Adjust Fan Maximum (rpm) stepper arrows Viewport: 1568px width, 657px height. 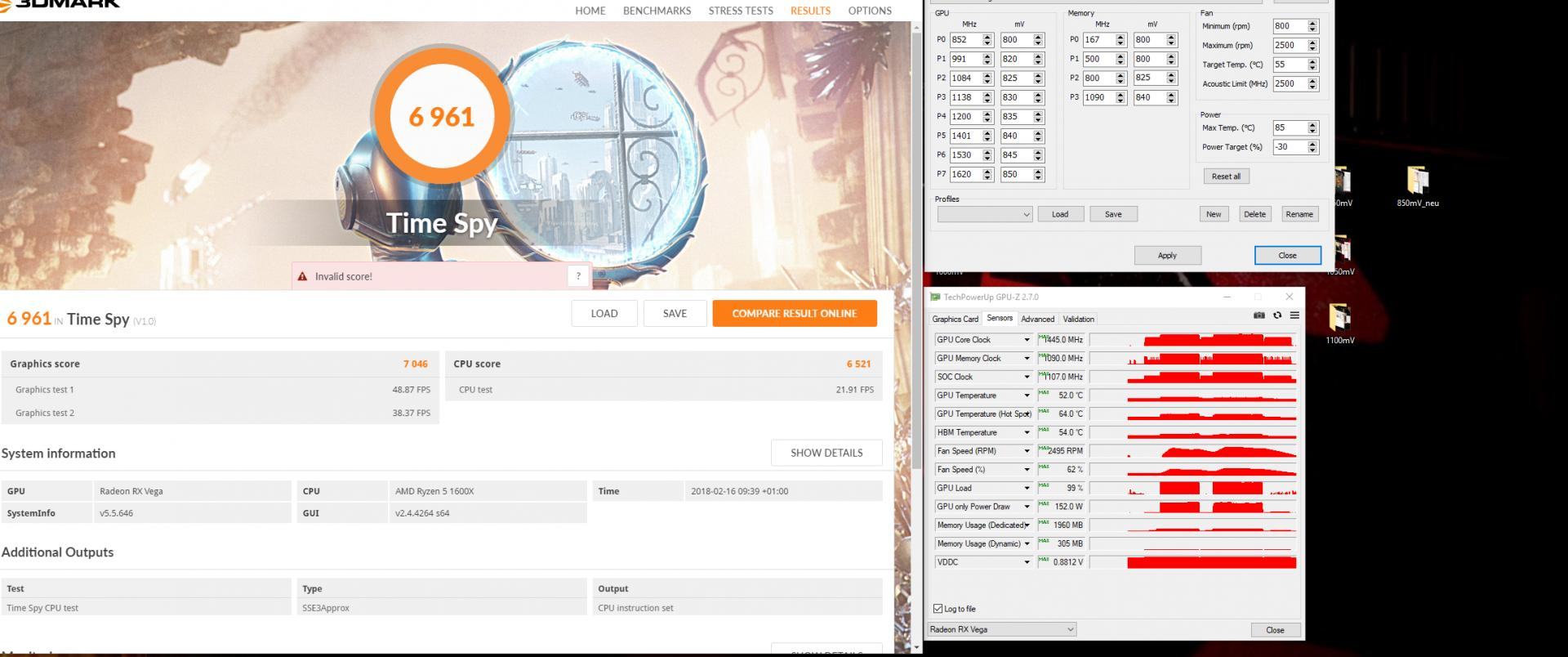[1312, 45]
